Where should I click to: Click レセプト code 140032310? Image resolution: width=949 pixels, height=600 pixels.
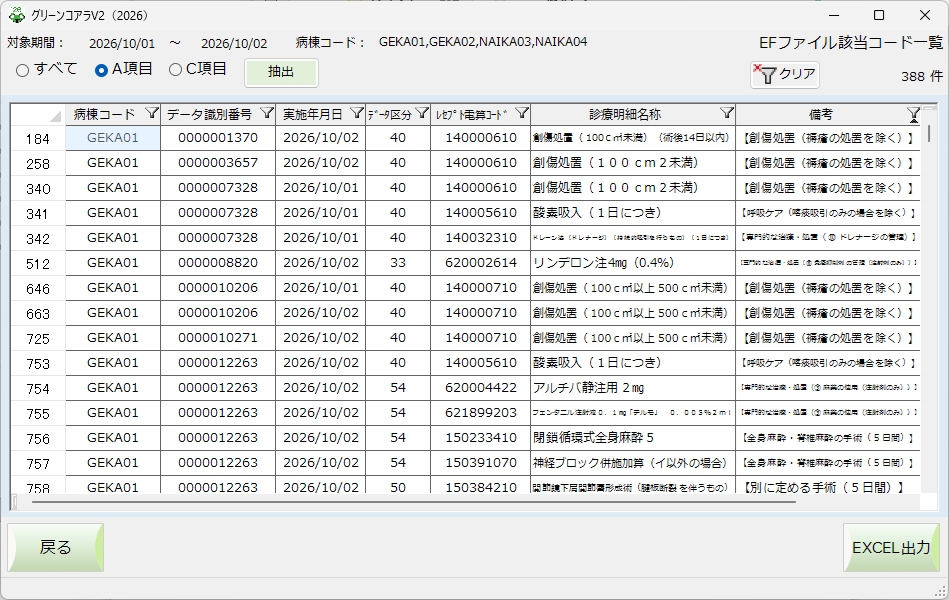(481, 238)
